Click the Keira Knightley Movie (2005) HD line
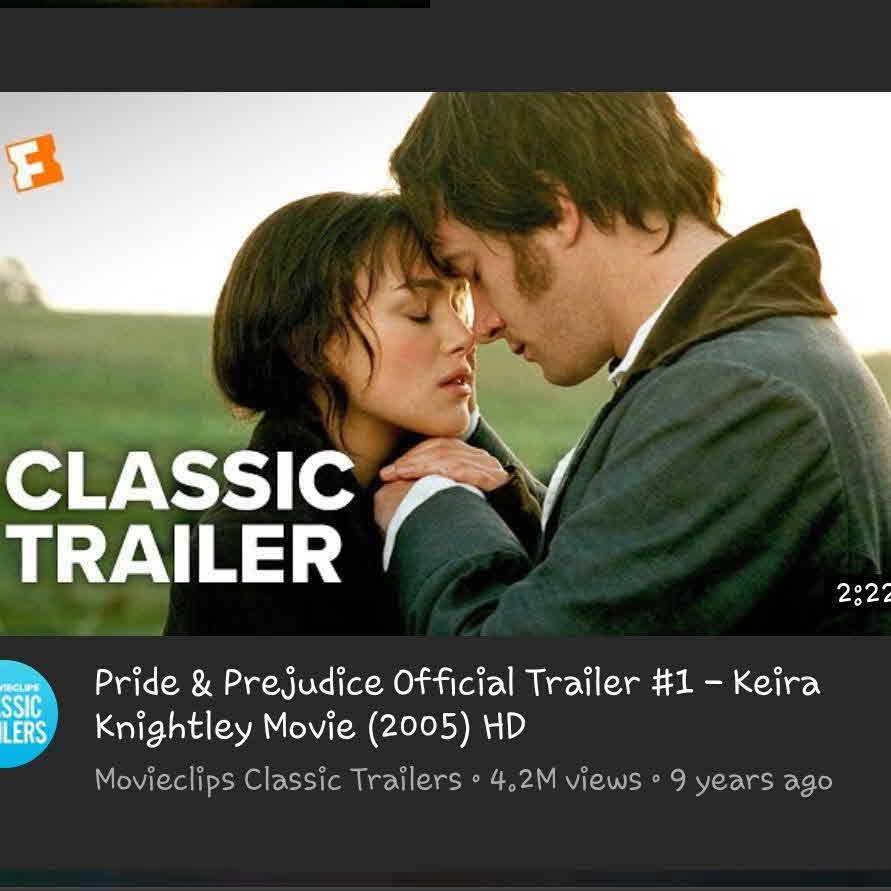This screenshot has height=891, width=891. [310, 727]
